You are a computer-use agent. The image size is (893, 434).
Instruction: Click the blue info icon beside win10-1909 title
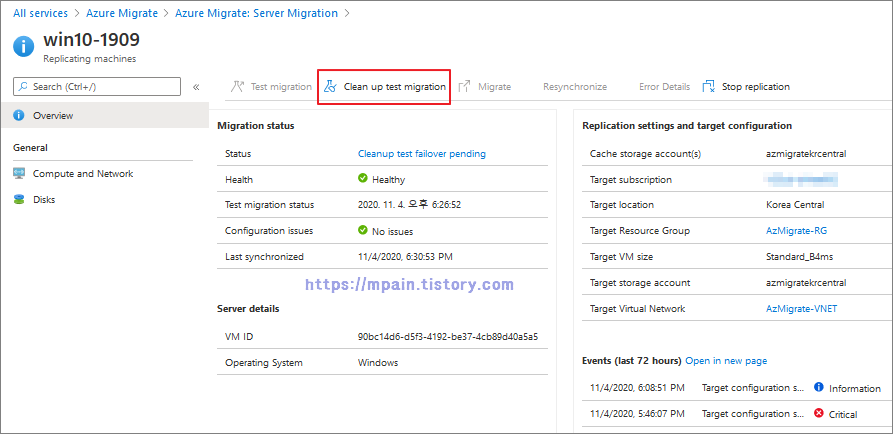coord(23,47)
